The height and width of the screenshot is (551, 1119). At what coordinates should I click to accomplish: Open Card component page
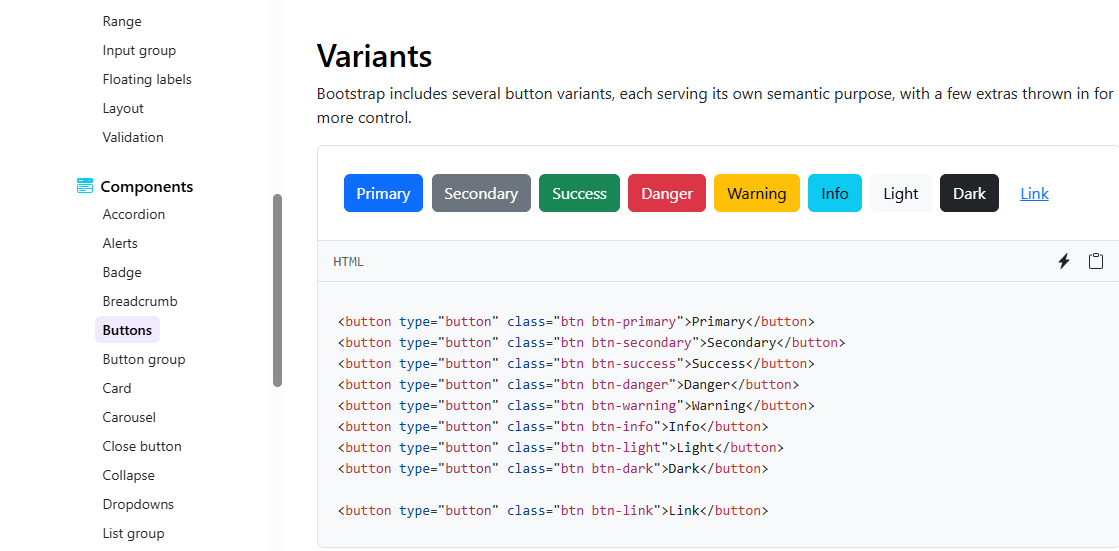[x=117, y=388]
